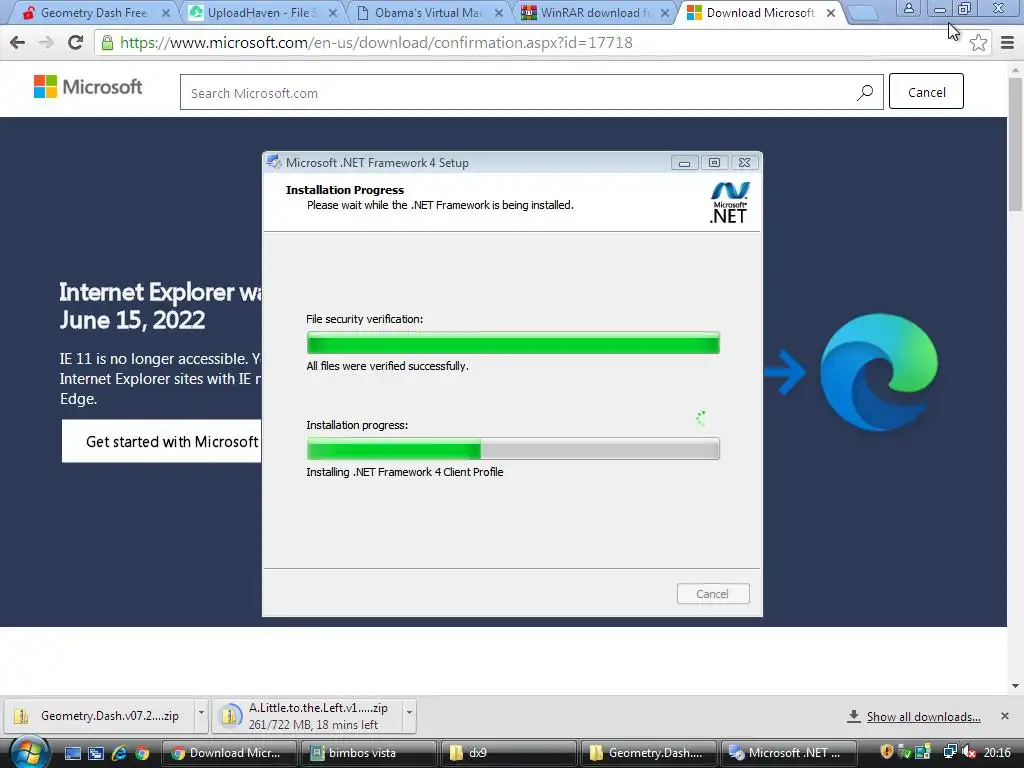The image size is (1024, 768).
Task: Expand options for A.Little.to.the.Left download
Action: coord(409,713)
